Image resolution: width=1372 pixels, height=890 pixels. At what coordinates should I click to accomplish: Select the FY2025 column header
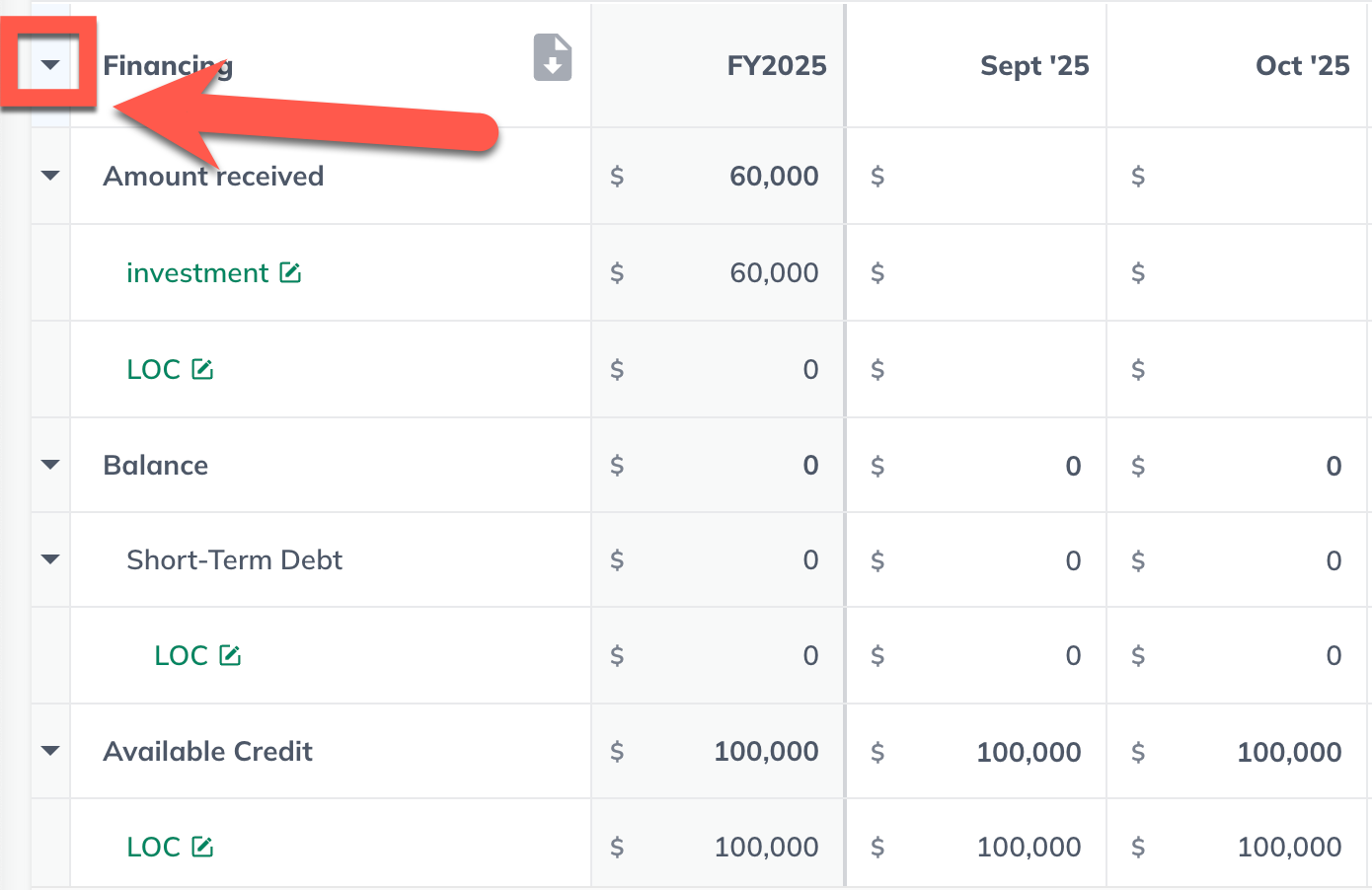(x=776, y=65)
